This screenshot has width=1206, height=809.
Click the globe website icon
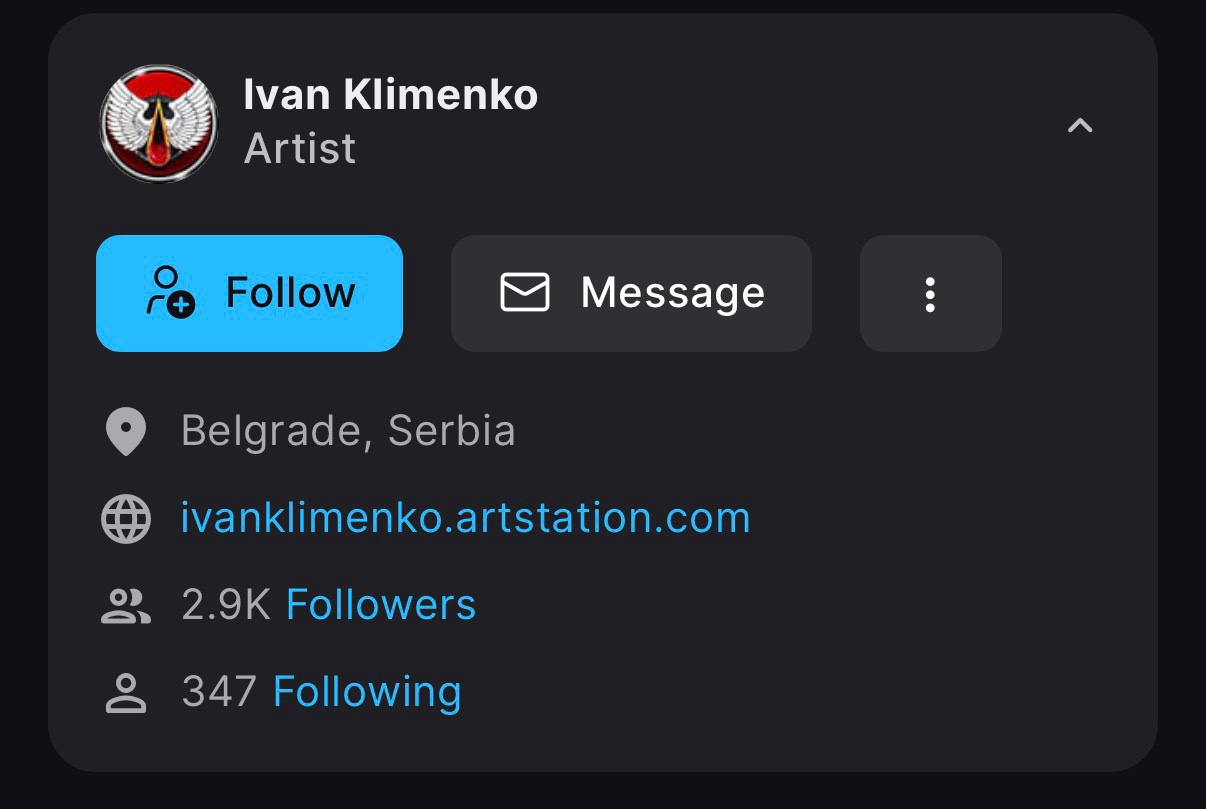[x=126, y=519]
